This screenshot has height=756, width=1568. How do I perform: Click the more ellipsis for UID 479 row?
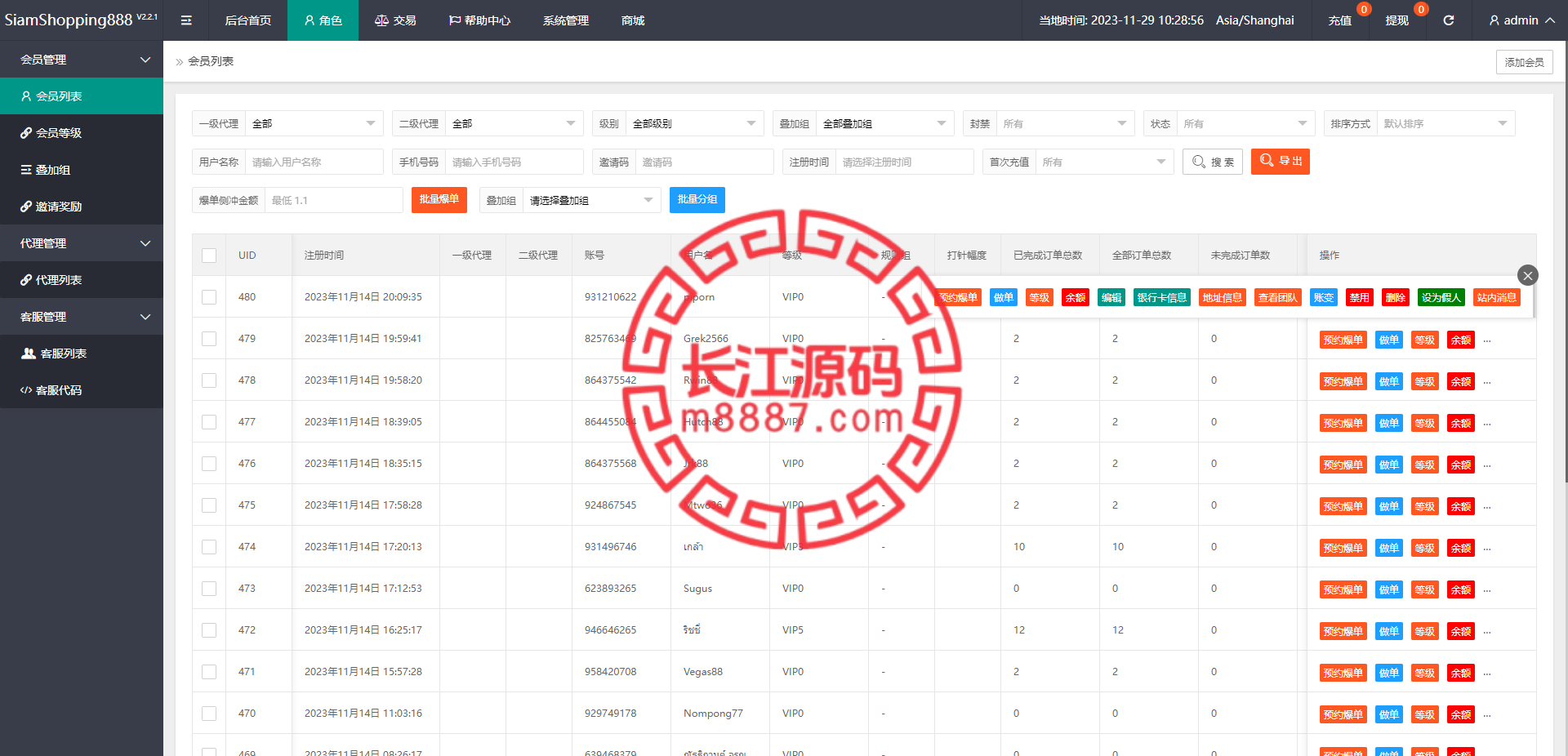coord(1487,340)
